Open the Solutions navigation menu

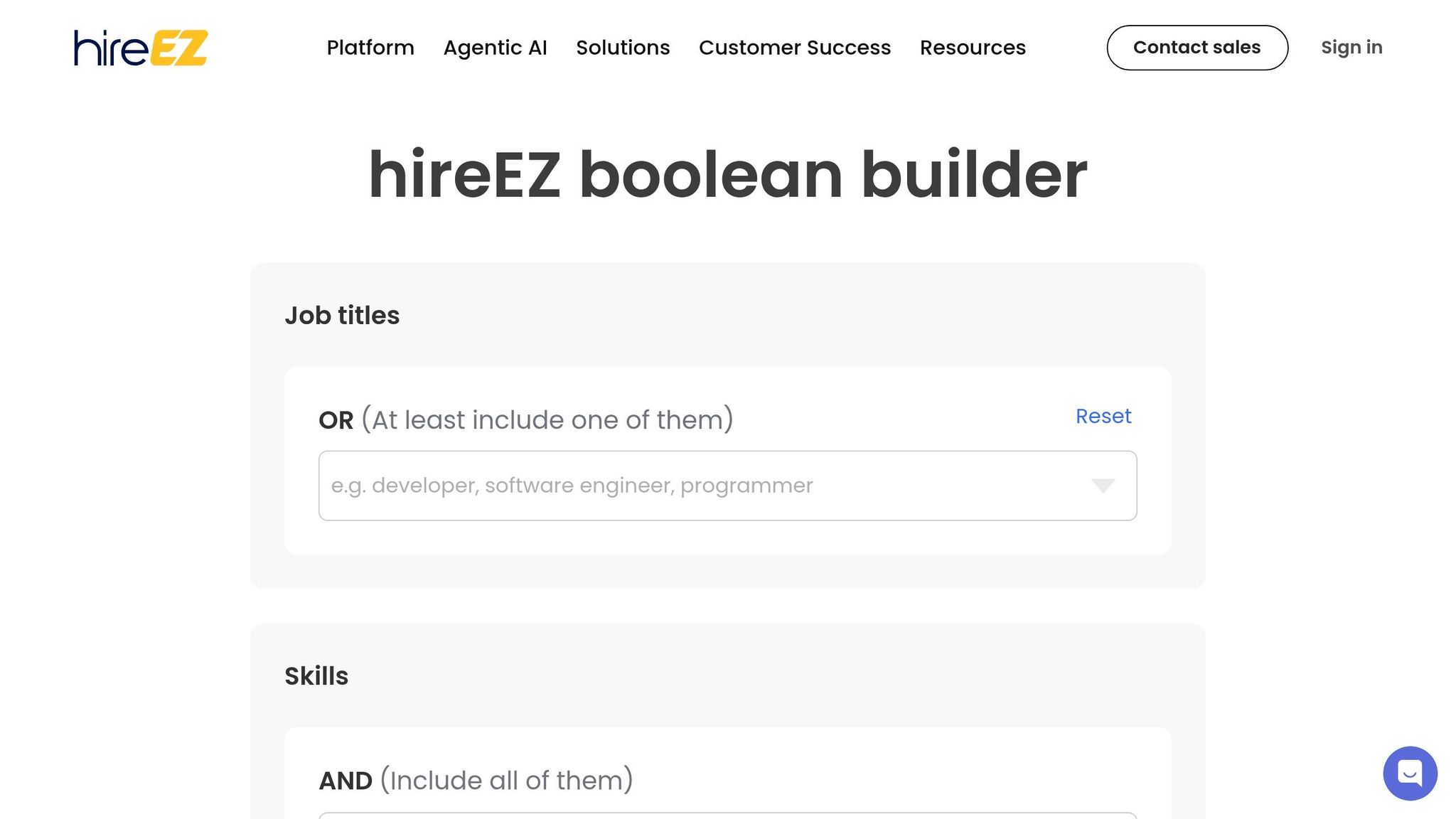(x=623, y=48)
